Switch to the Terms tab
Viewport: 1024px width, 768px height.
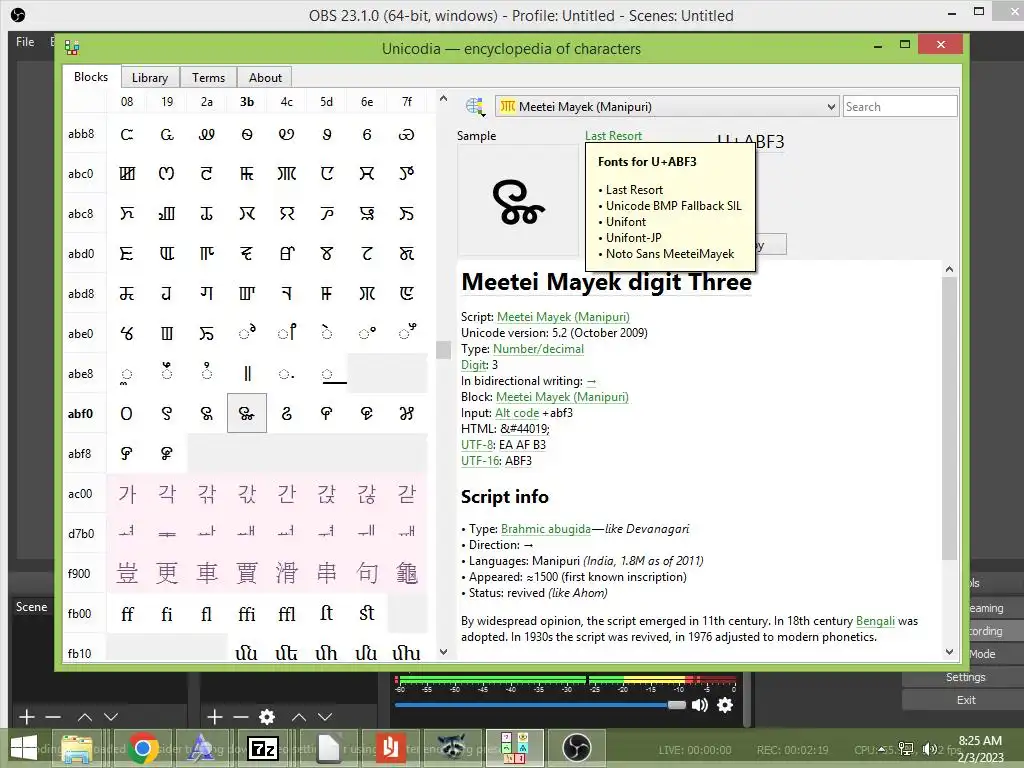(208, 77)
